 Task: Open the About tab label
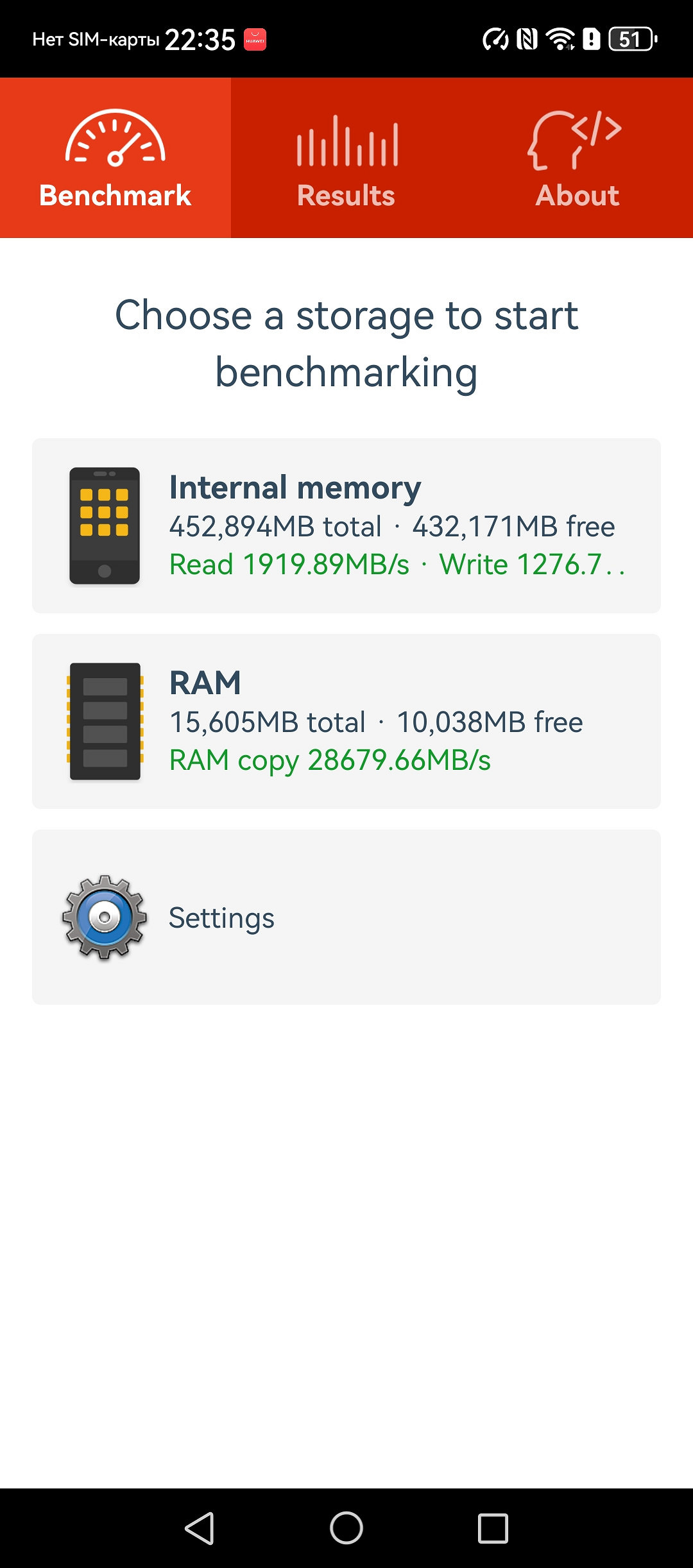pos(577,196)
